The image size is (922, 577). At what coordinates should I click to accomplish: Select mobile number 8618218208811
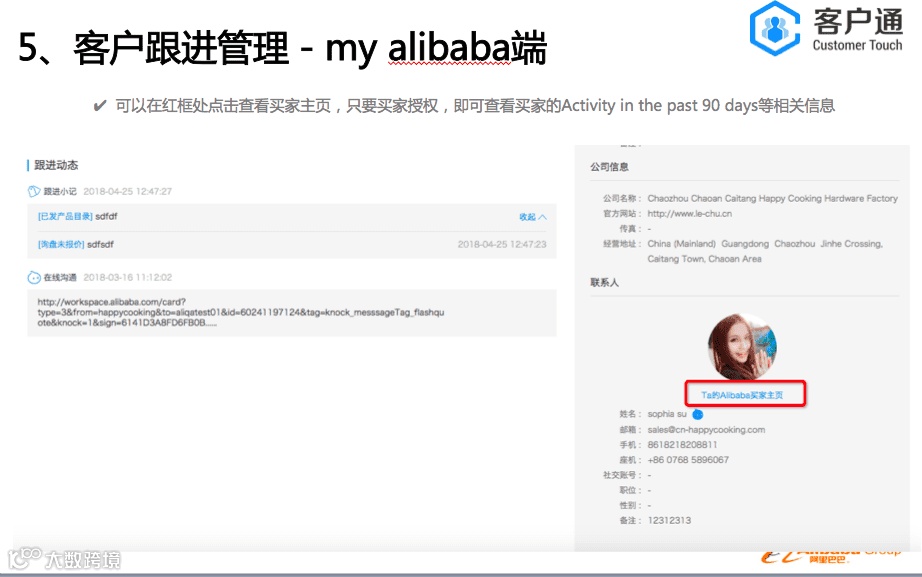pyautogui.click(x=682, y=445)
